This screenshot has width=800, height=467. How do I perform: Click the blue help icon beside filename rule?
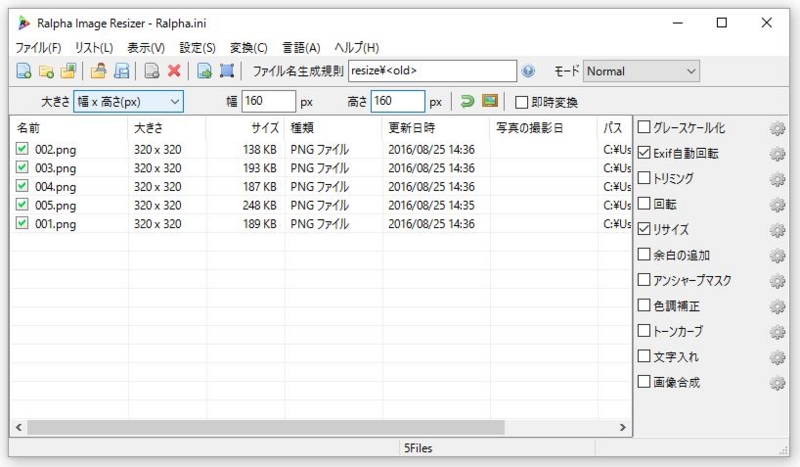[529, 71]
